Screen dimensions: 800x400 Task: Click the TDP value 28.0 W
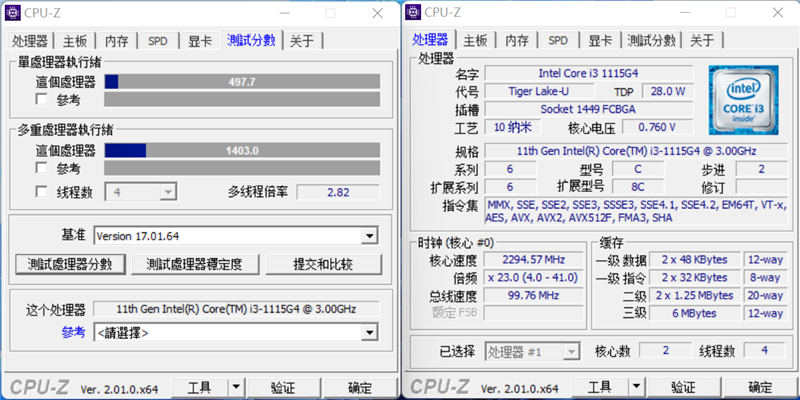click(x=668, y=91)
